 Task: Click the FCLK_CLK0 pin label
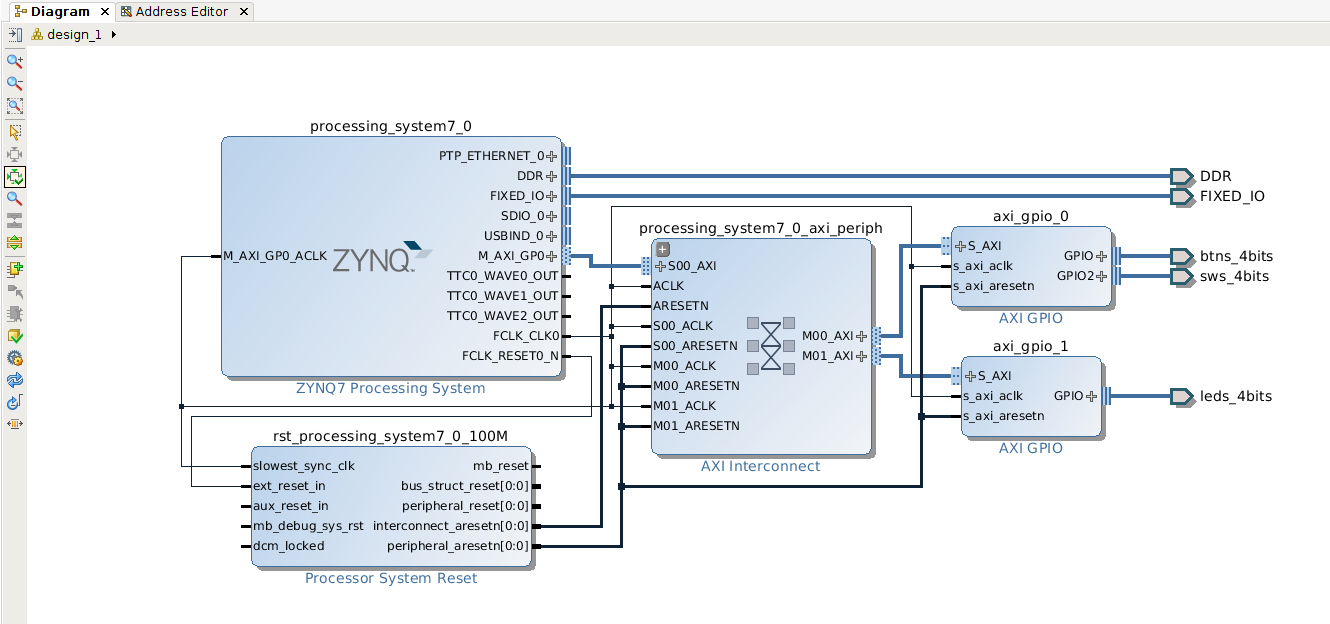coord(526,336)
